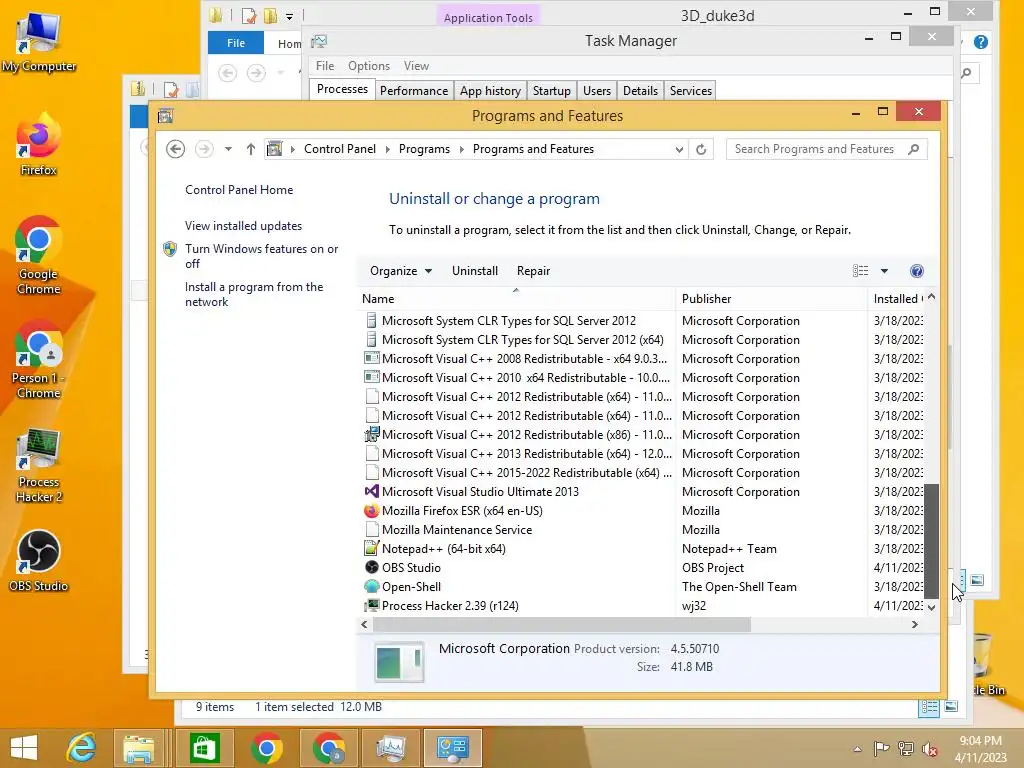Click the Chrome taskbar icon
This screenshot has height=768, width=1024.
point(266,748)
